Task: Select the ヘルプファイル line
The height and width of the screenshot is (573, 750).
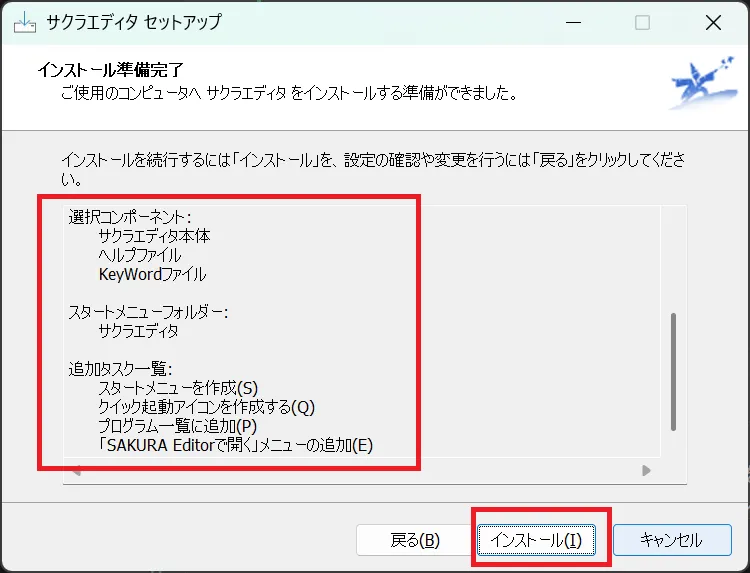Action: 140,255
